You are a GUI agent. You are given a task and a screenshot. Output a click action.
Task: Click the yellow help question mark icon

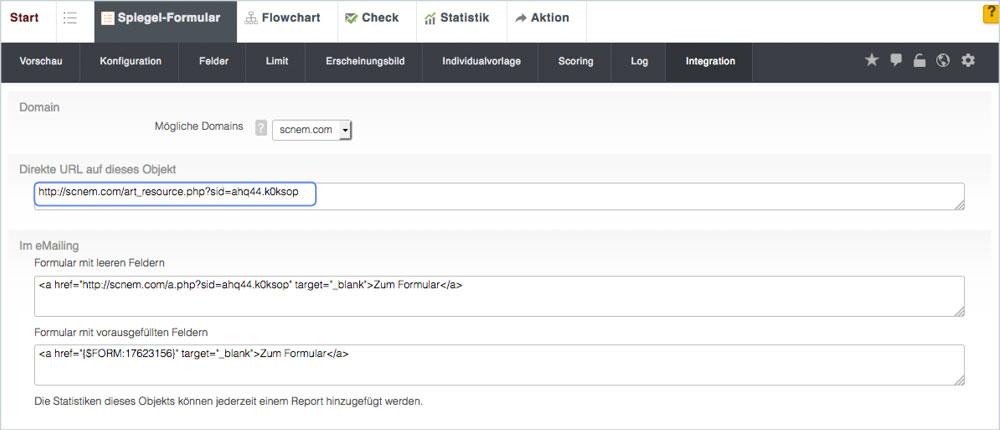click(991, 12)
